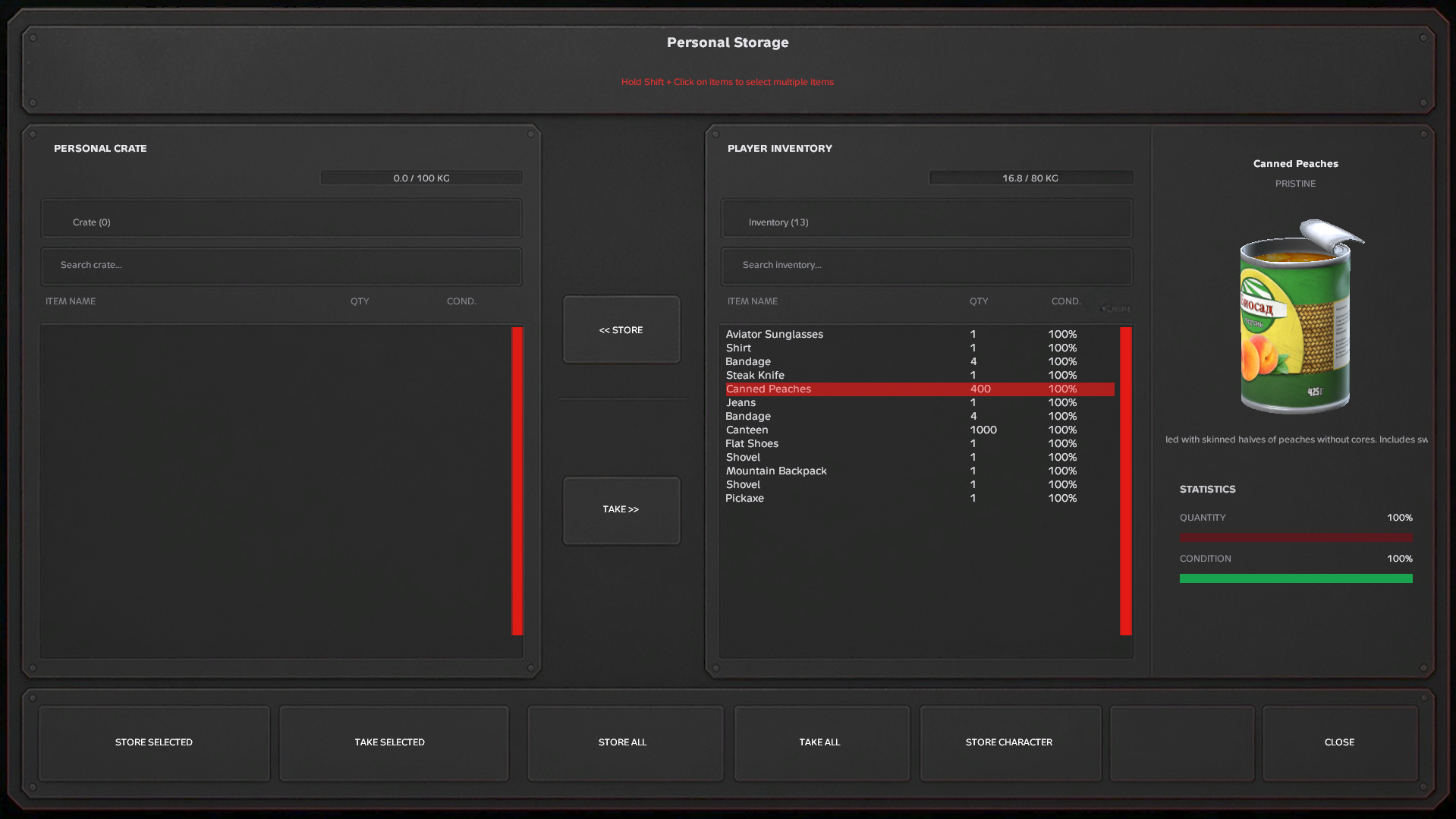Click the TAKE >> button
Screen dimensions: 1456x819
[x=621, y=510]
